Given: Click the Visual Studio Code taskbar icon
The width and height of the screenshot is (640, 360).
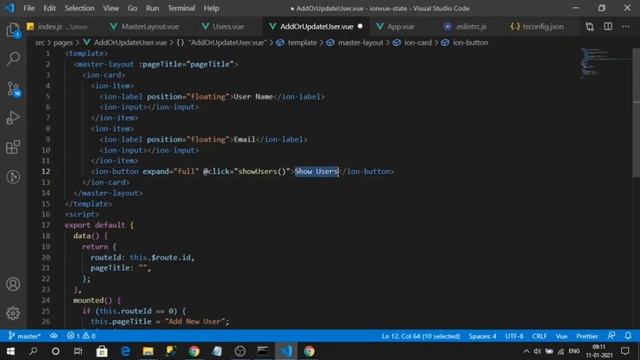Looking at the screenshot, I should pyautogui.click(x=286, y=351).
